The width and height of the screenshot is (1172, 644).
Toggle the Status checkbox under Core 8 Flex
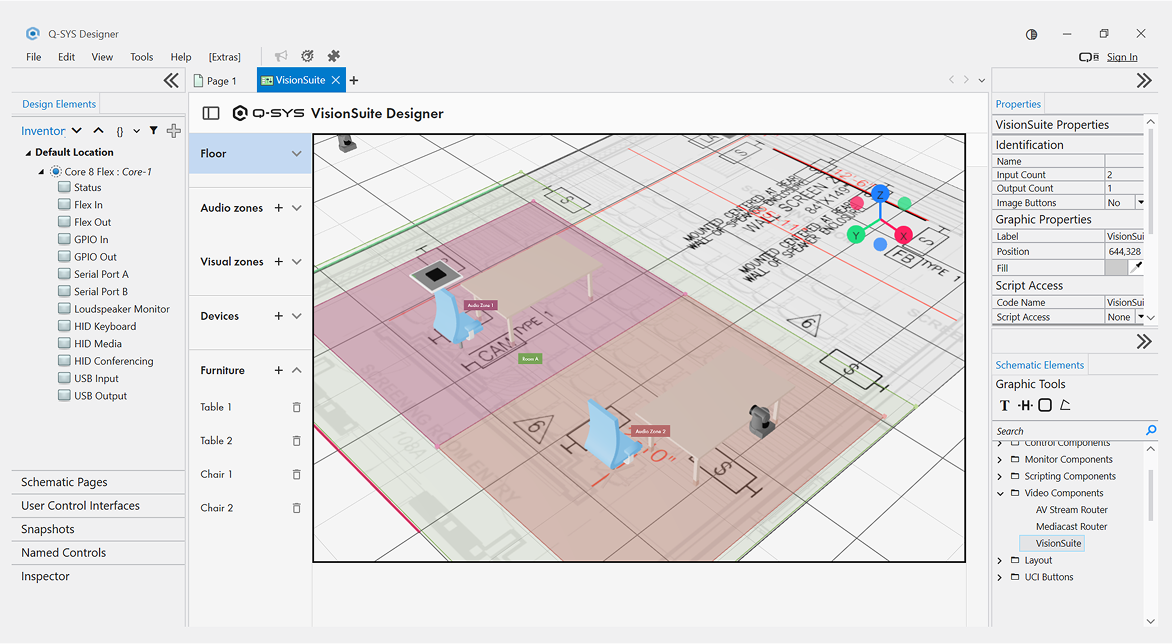64,187
